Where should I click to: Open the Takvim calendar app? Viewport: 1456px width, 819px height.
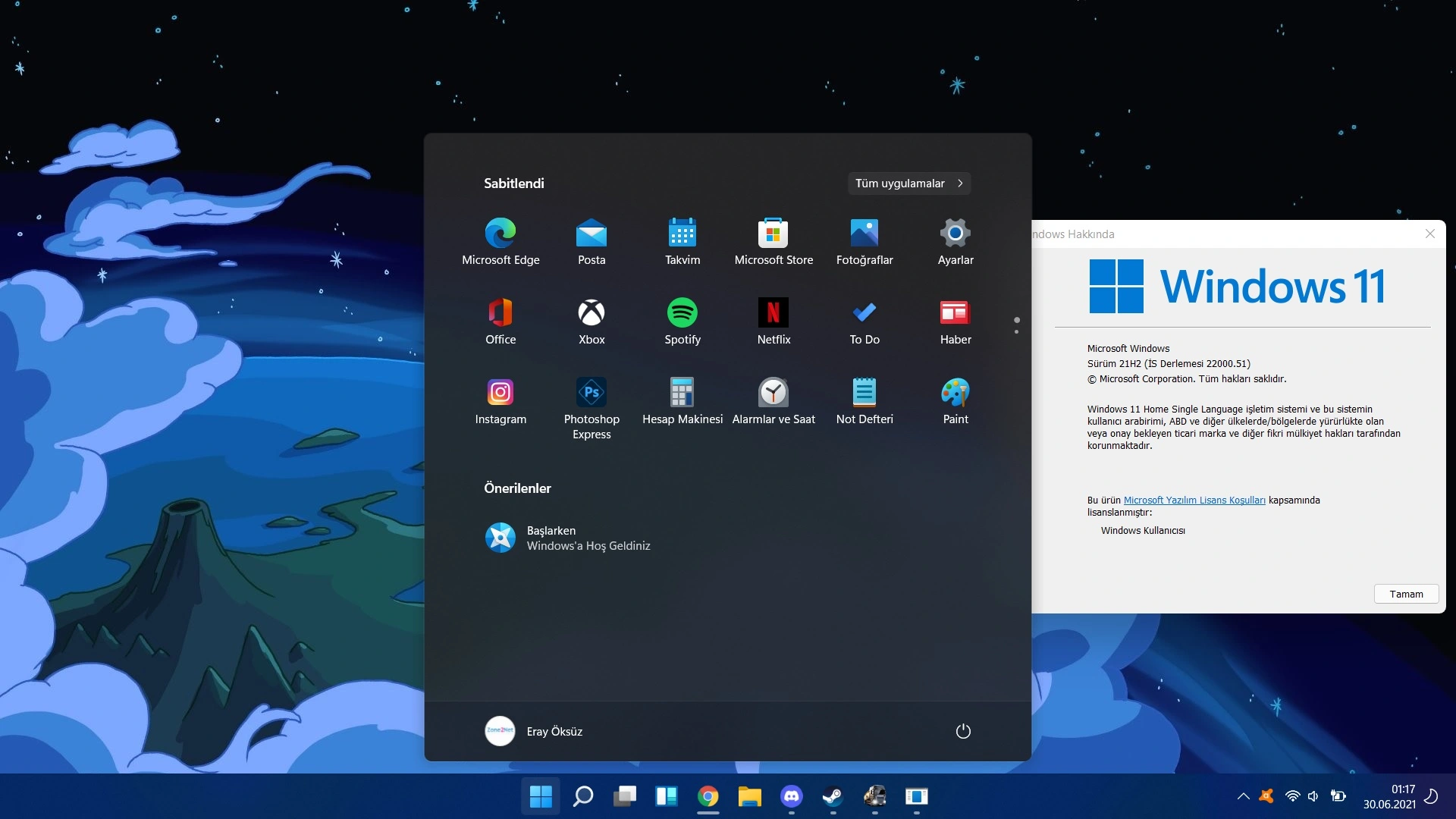click(x=682, y=242)
